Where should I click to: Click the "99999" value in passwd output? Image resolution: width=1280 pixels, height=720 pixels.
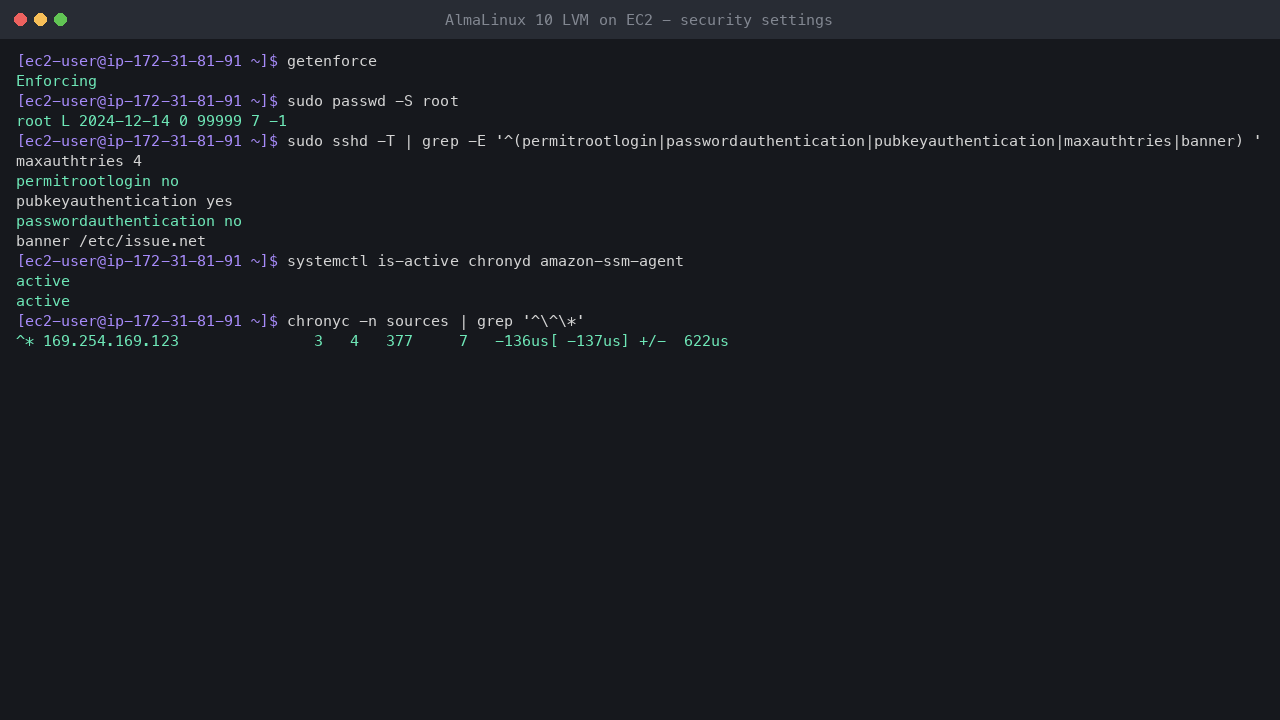(219, 121)
